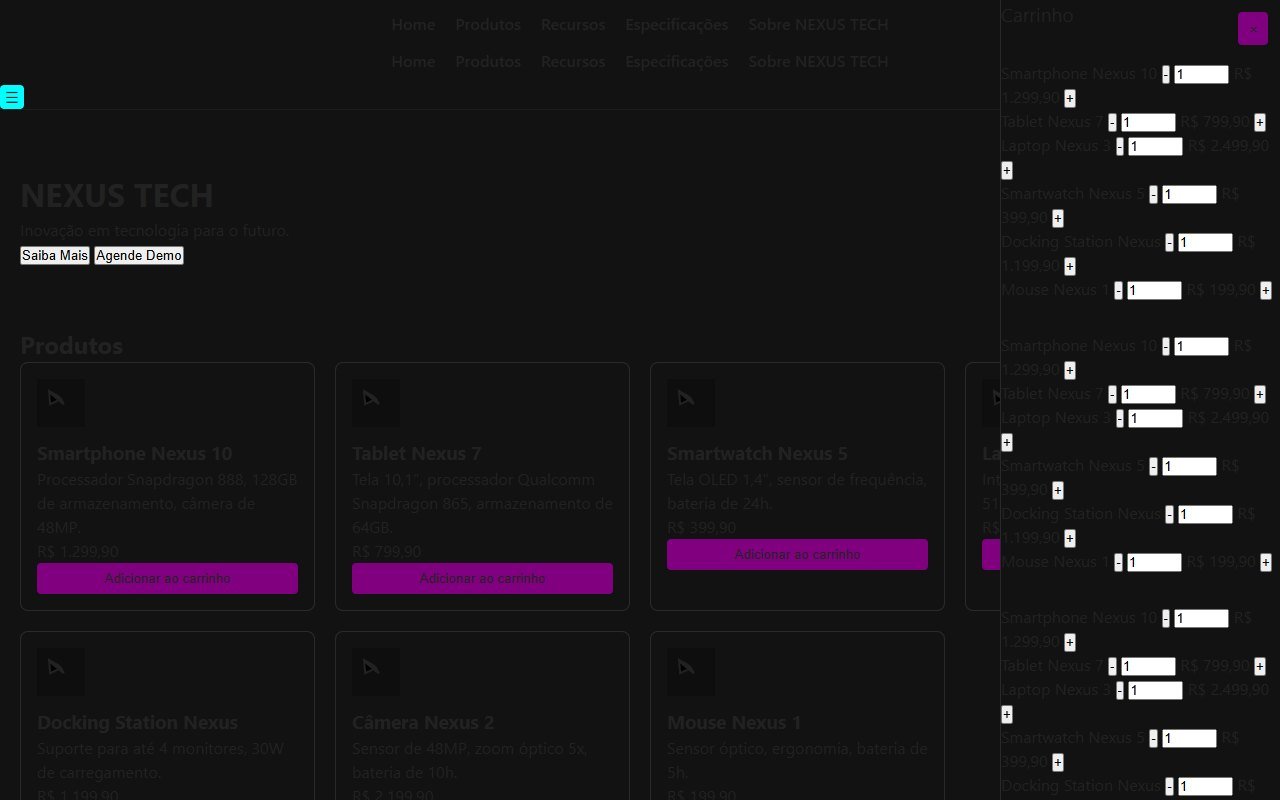Add Smartwatch Nexus 5 to the cart
Viewport: 1280px width, 800px height.
tap(797, 554)
